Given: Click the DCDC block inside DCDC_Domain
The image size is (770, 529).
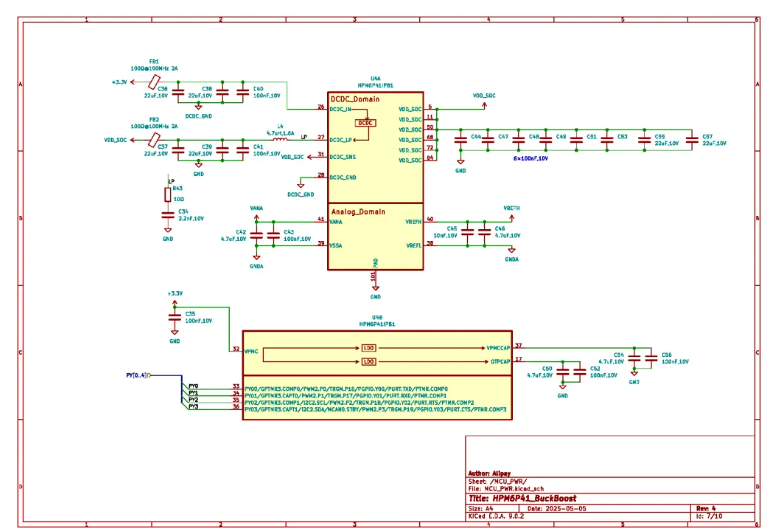Looking at the screenshot, I should 366,122.
